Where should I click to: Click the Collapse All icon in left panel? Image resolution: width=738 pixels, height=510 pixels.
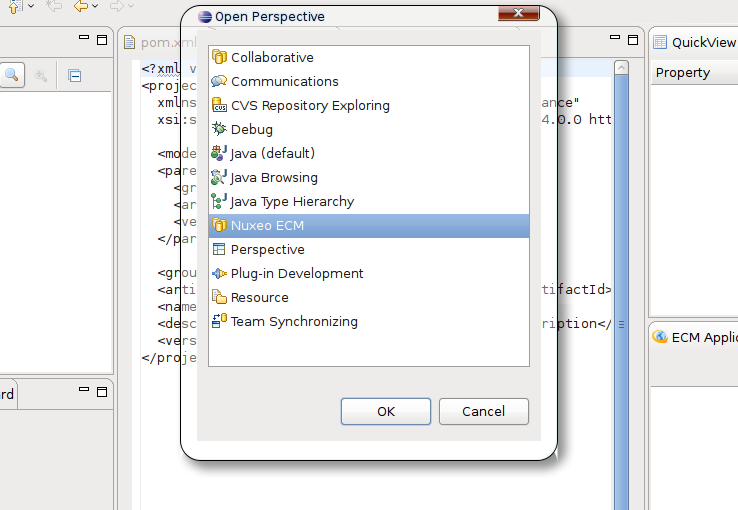click(x=74, y=75)
